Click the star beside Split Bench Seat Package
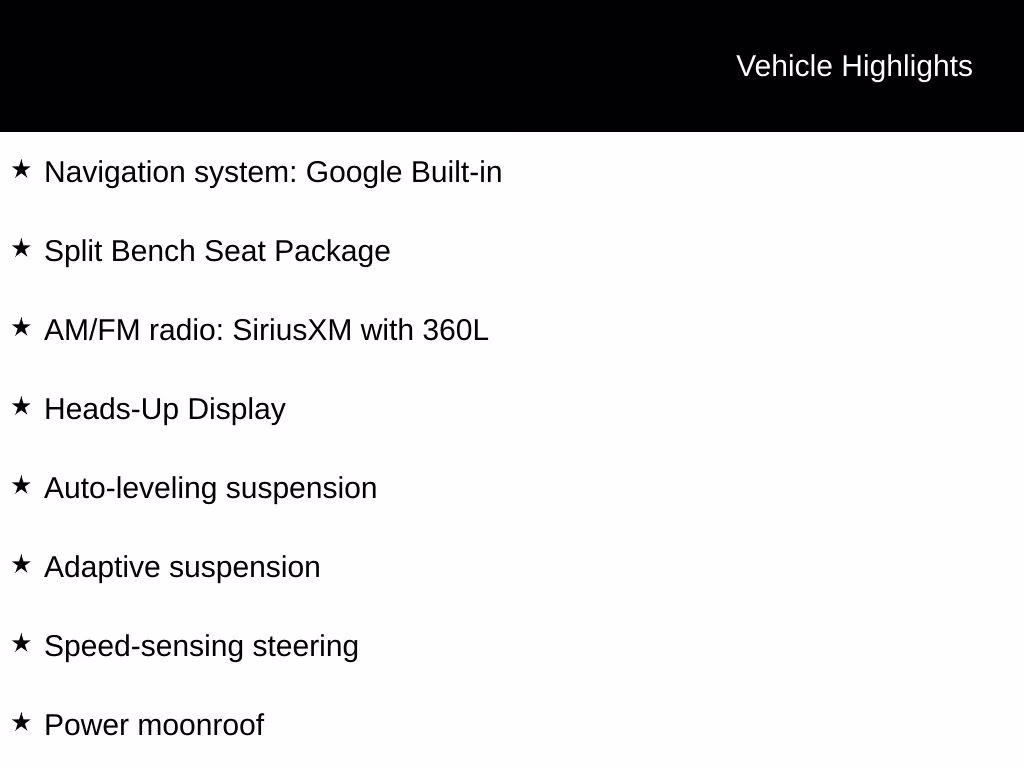The height and width of the screenshot is (768, 1024). click(21, 249)
